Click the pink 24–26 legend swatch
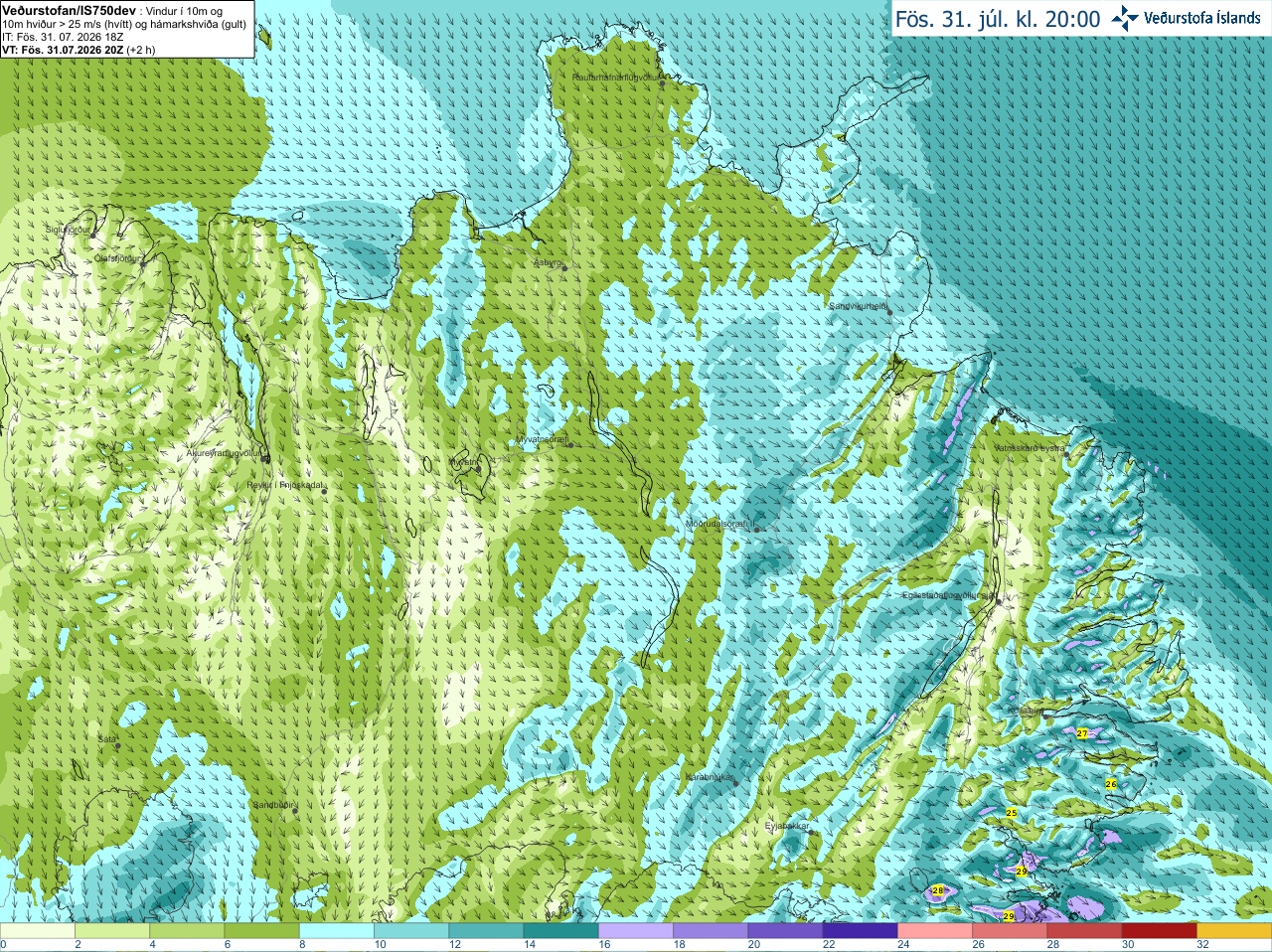This screenshot has width=1272, height=952. coord(934,931)
